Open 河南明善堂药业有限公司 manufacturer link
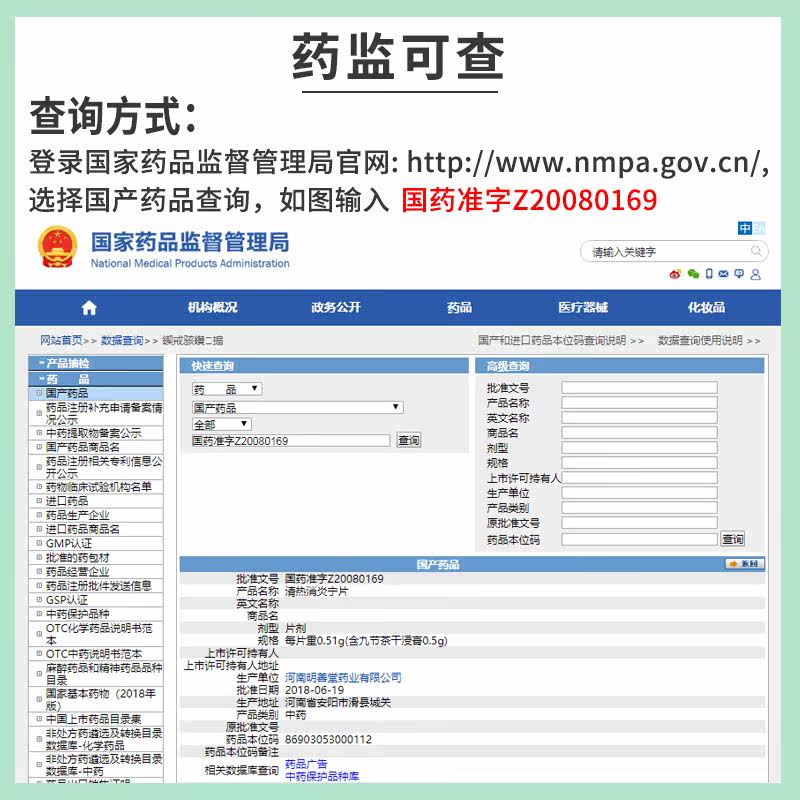The height and width of the screenshot is (800, 800). click(343, 678)
